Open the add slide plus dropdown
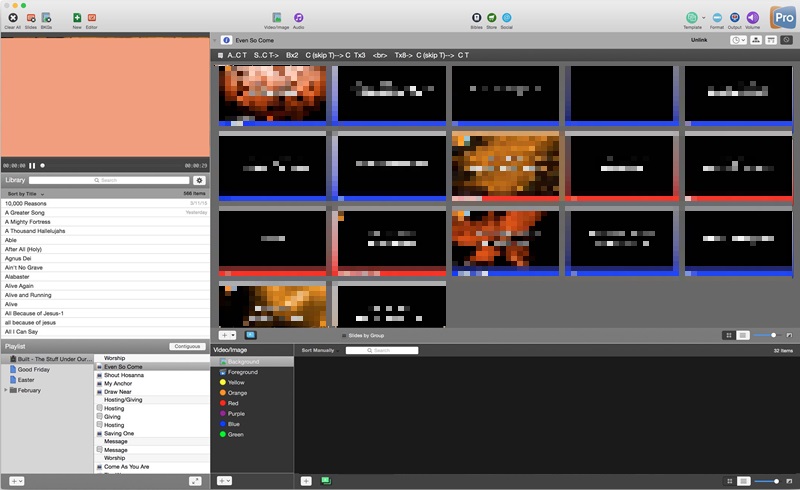 (227, 335)
